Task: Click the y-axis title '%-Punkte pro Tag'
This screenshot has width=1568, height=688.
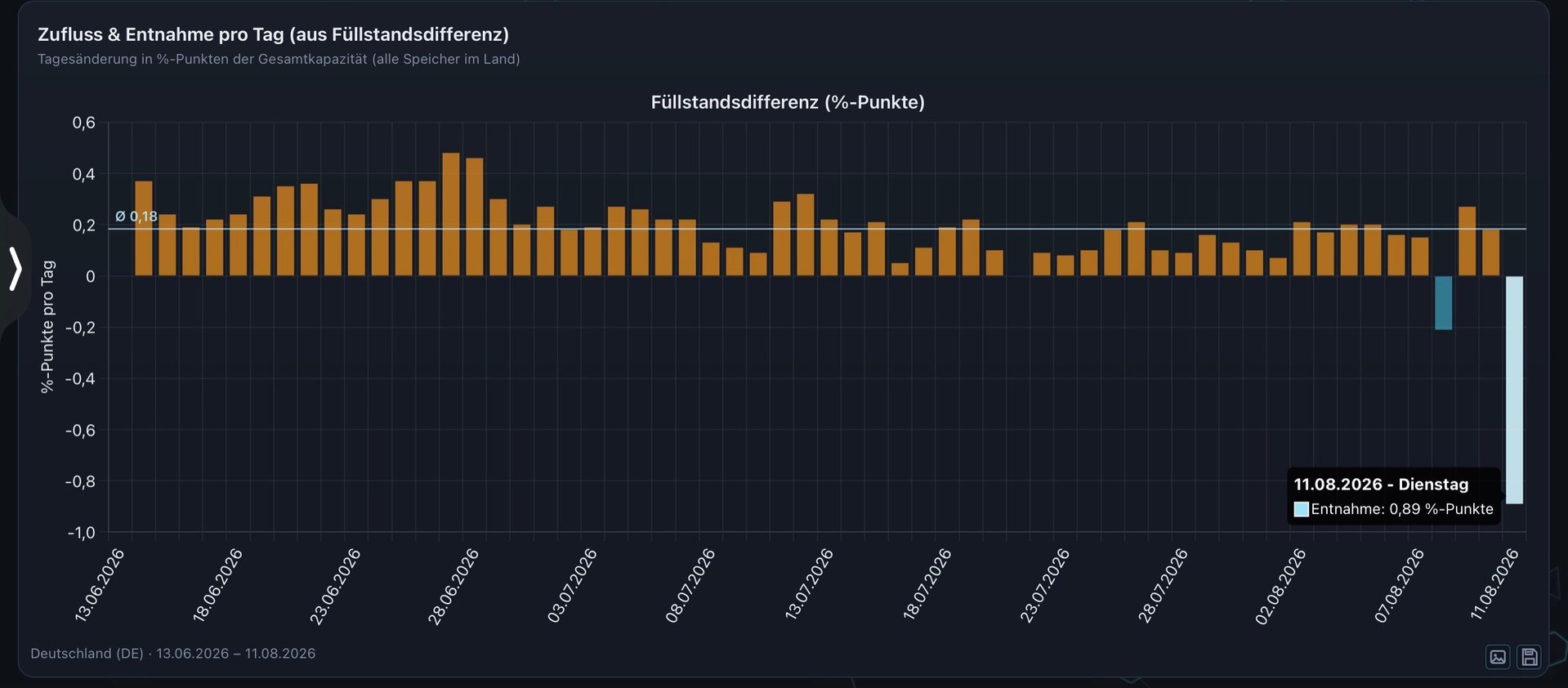Action: click(47, 327)
